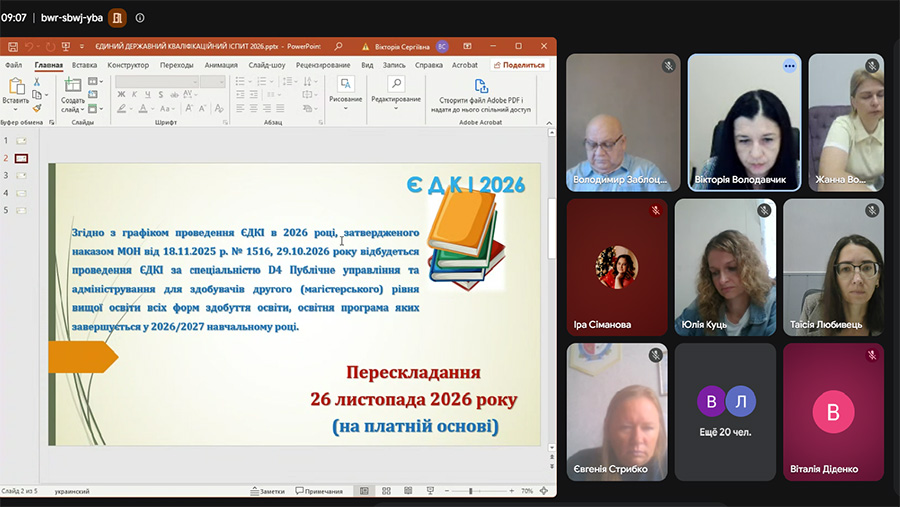Click the Create Adobe PDF file icon

coord(481,86)
